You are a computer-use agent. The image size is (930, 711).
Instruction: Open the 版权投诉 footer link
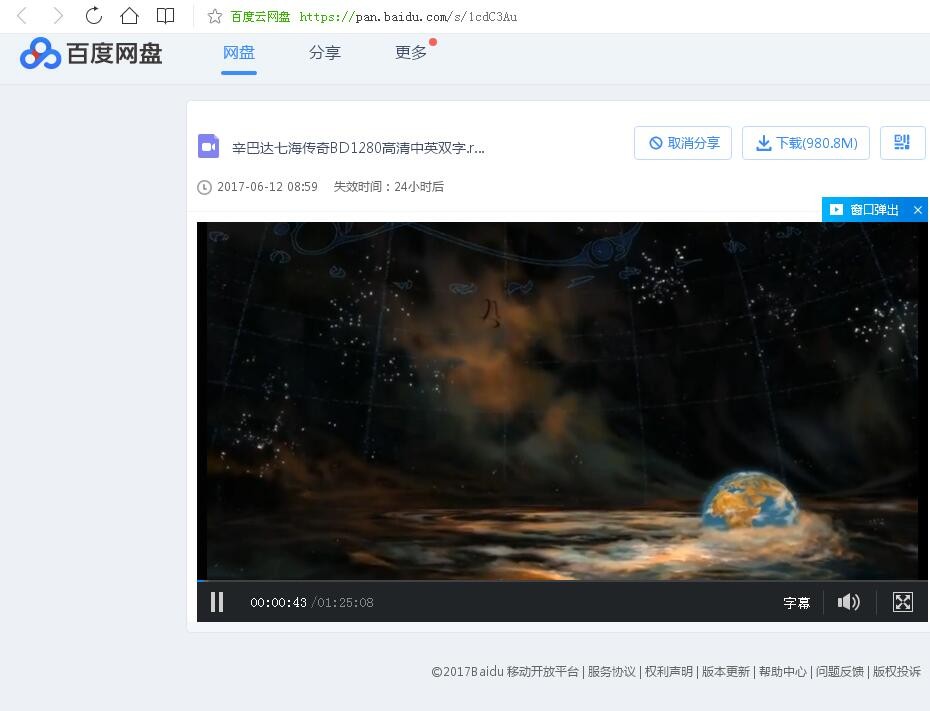896,672
